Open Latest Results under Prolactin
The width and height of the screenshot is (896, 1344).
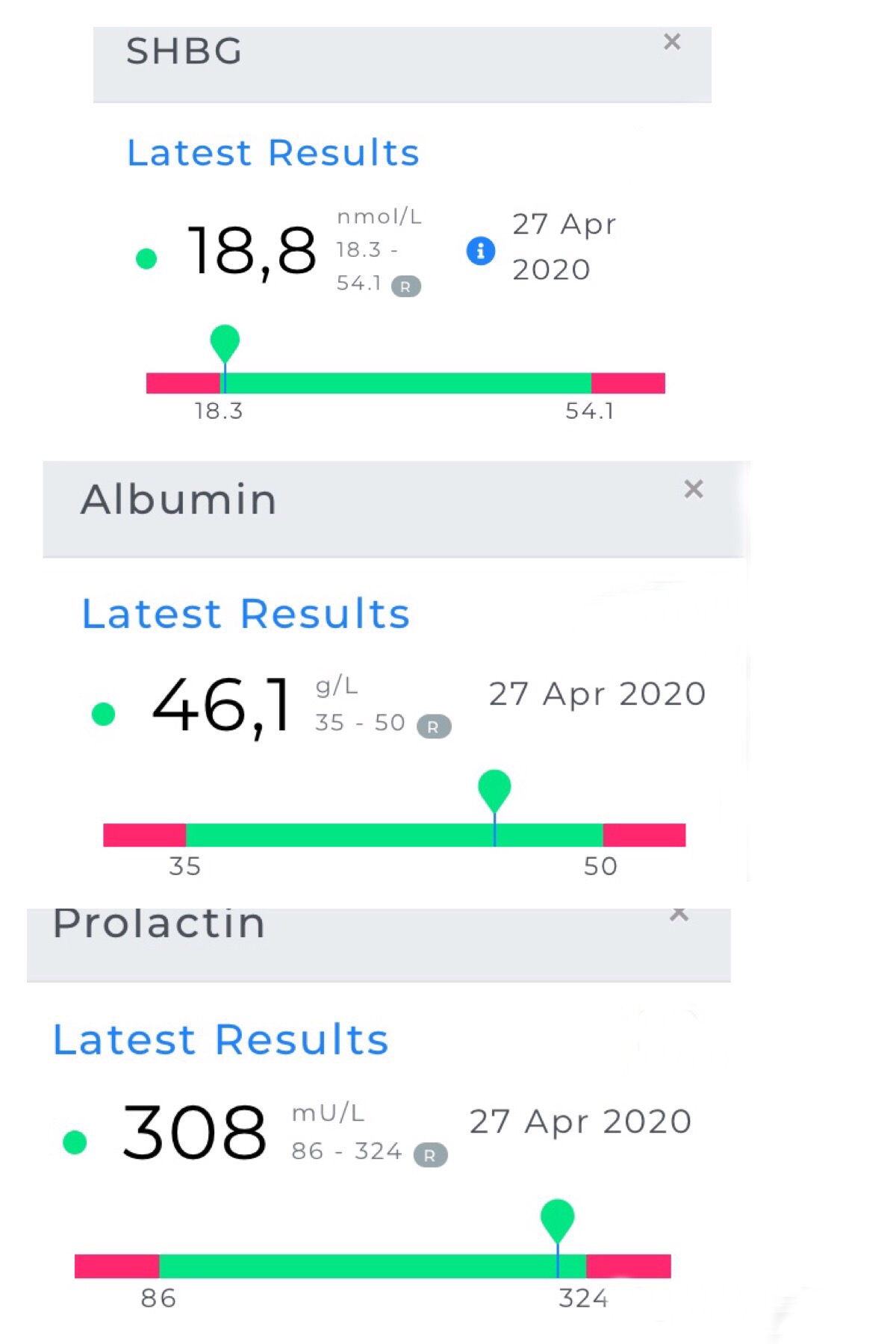(x=221, y=1039)
